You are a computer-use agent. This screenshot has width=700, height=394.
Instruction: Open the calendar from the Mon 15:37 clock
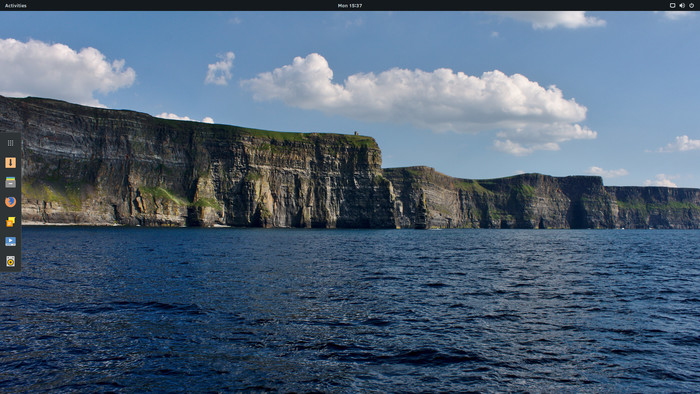[x=350, y=5]
